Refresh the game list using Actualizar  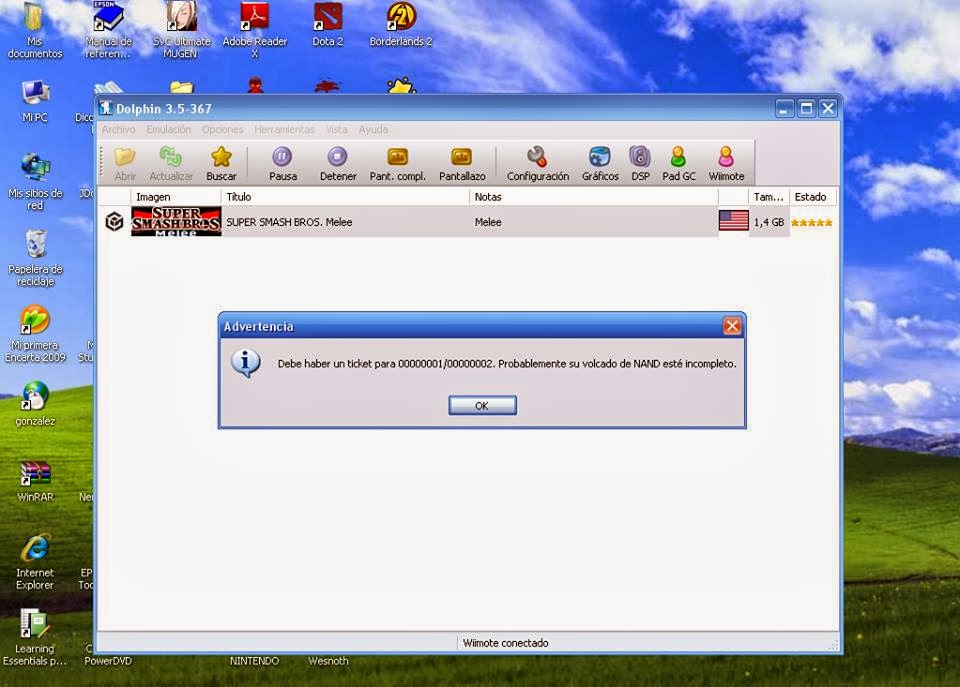[x=170, y=160]
